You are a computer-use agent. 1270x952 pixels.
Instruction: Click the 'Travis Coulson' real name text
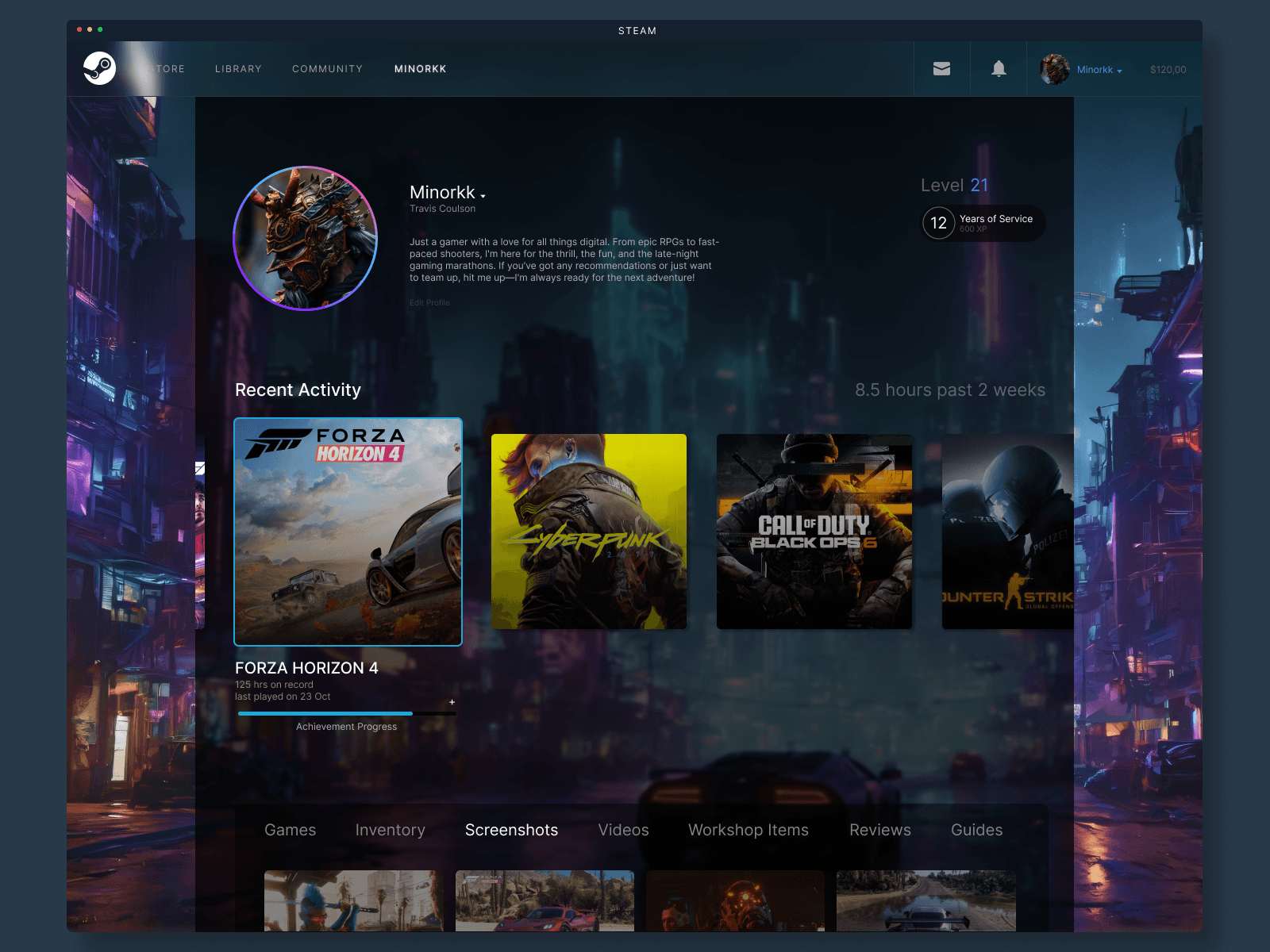(442, 209)
